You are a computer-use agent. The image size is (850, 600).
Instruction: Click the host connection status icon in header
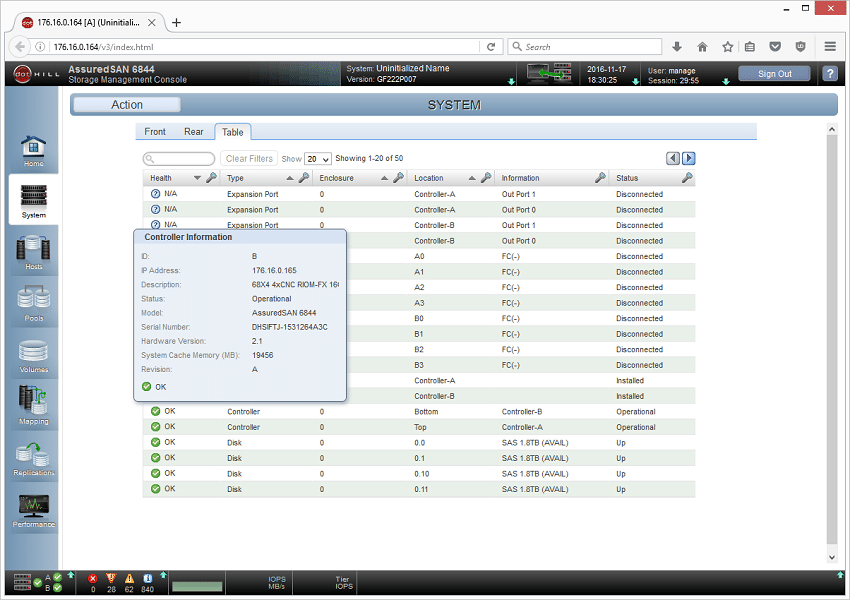pos(549,73)
